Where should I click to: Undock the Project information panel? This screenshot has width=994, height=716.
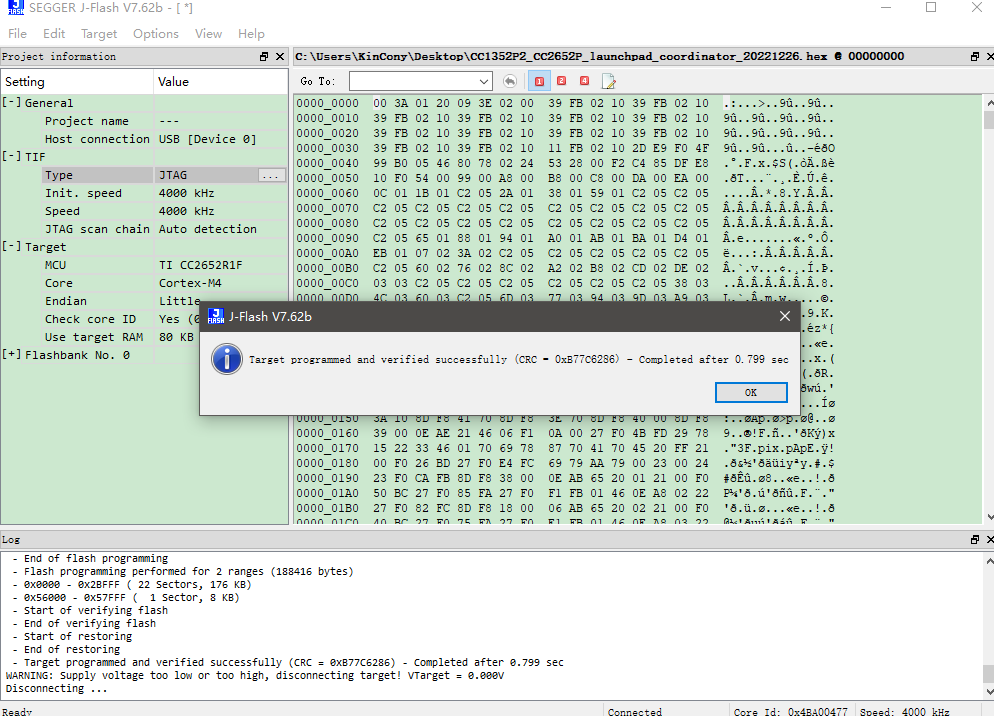click(x=264, y=57)
